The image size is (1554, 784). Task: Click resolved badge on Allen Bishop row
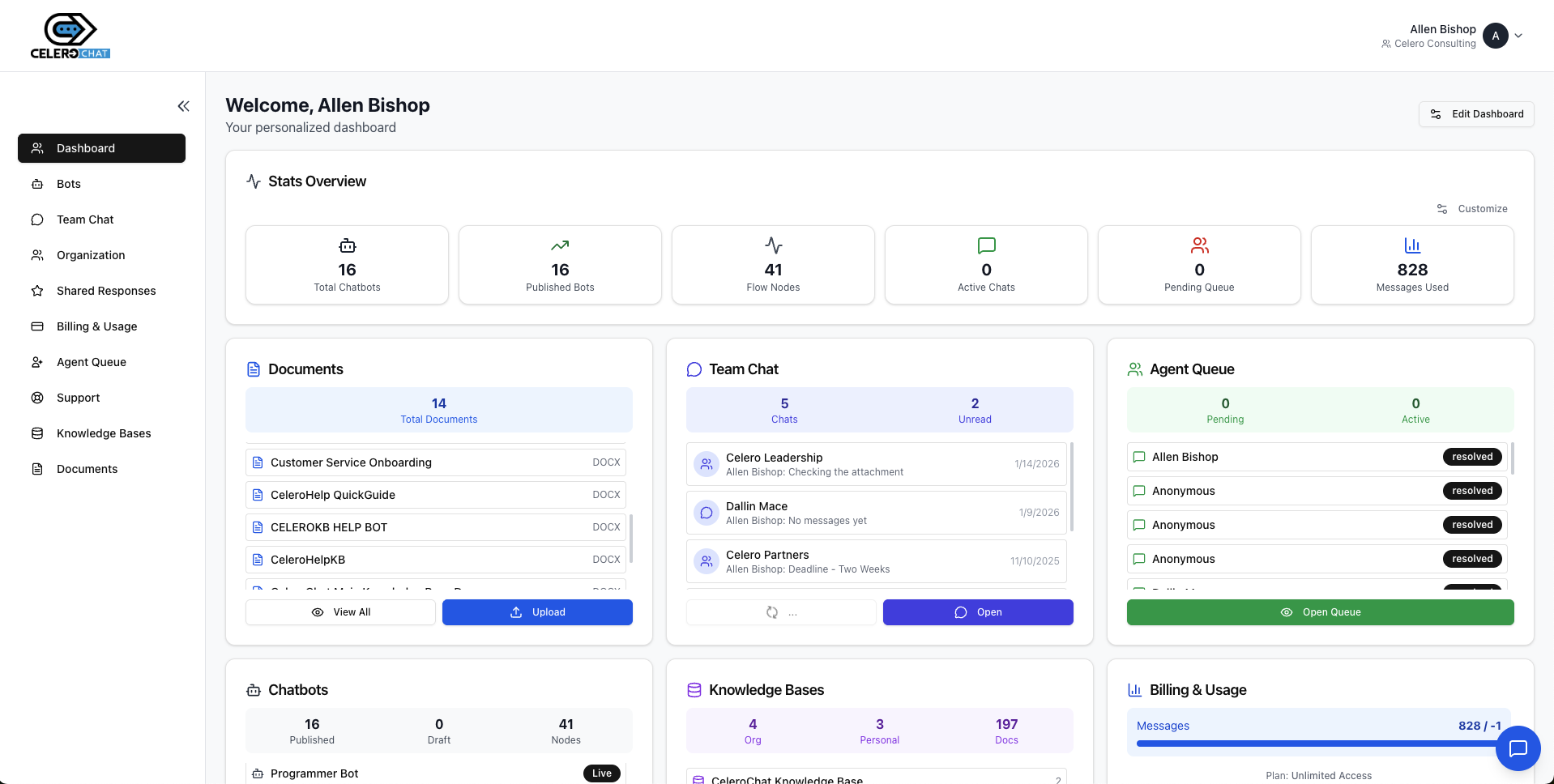1472,457
